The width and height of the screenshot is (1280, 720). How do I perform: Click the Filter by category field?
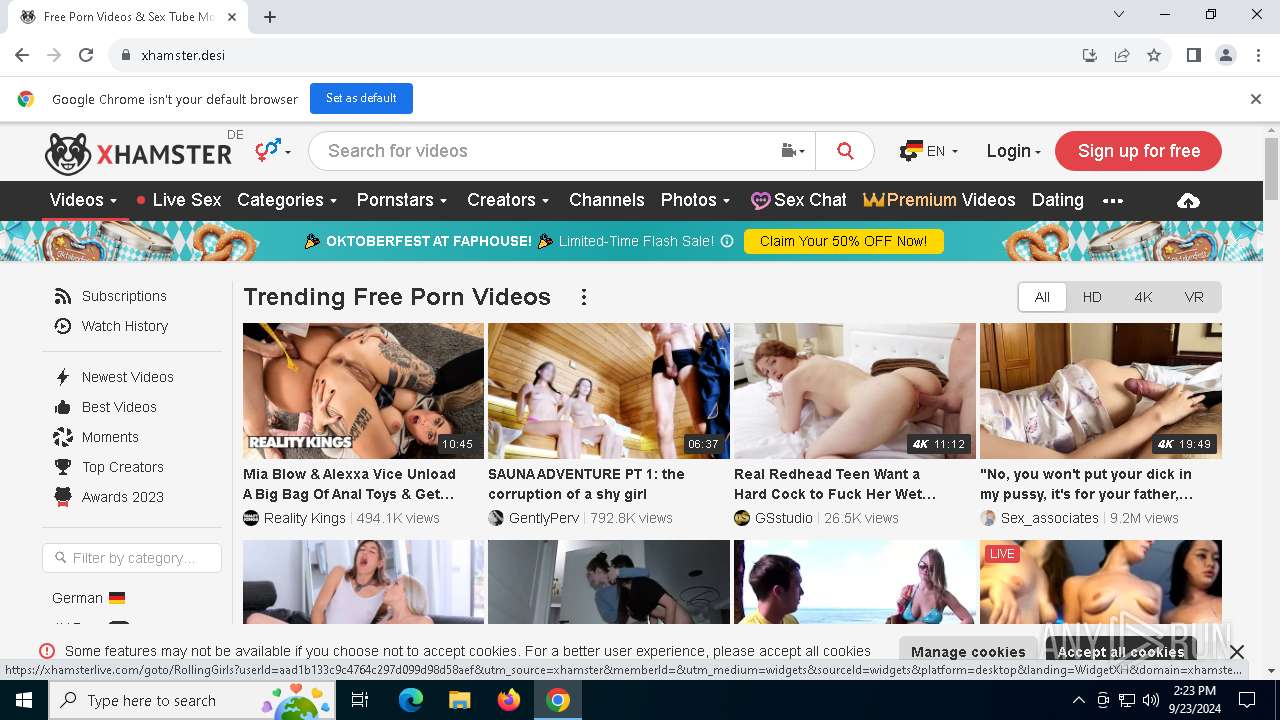coord(132,558)
